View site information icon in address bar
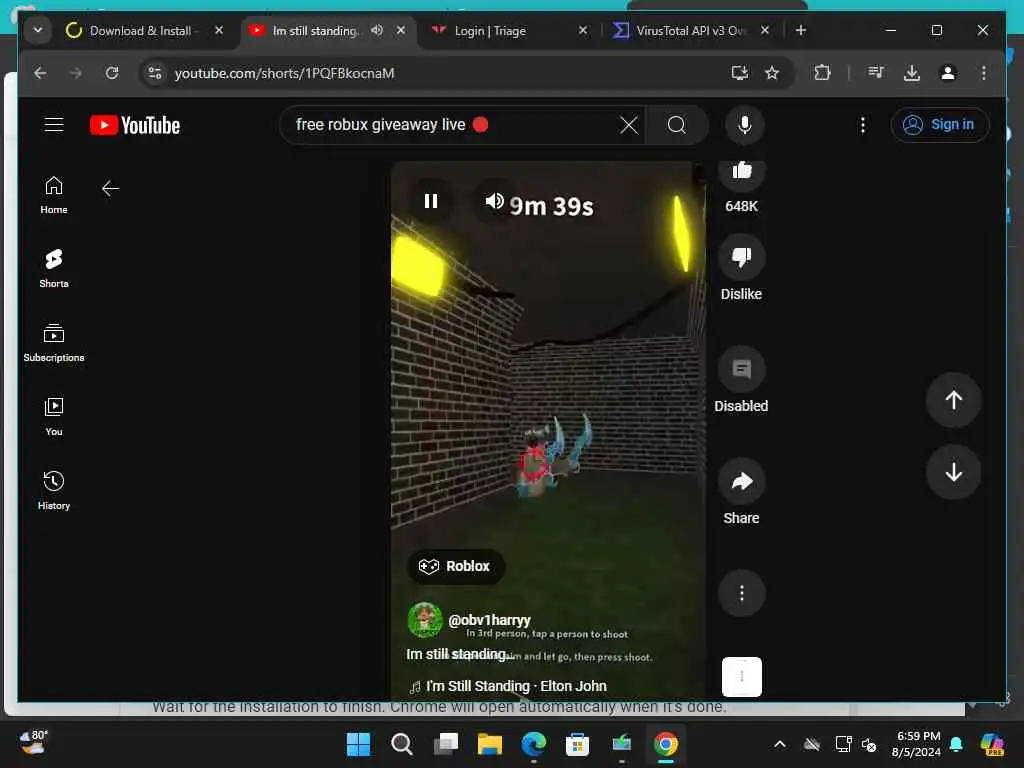Viewport: 1024px width, 768px height. click(x=155, y=73)
